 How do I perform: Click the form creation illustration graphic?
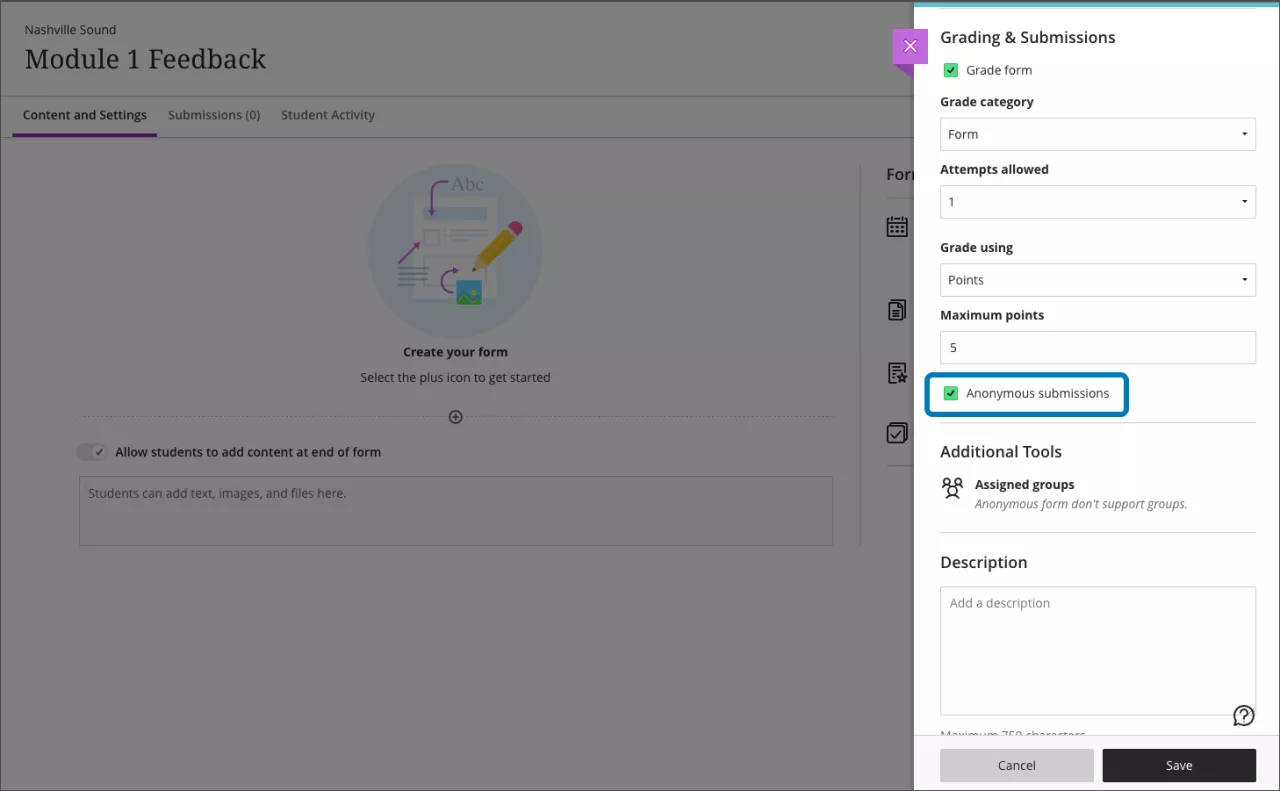point(455,248)
